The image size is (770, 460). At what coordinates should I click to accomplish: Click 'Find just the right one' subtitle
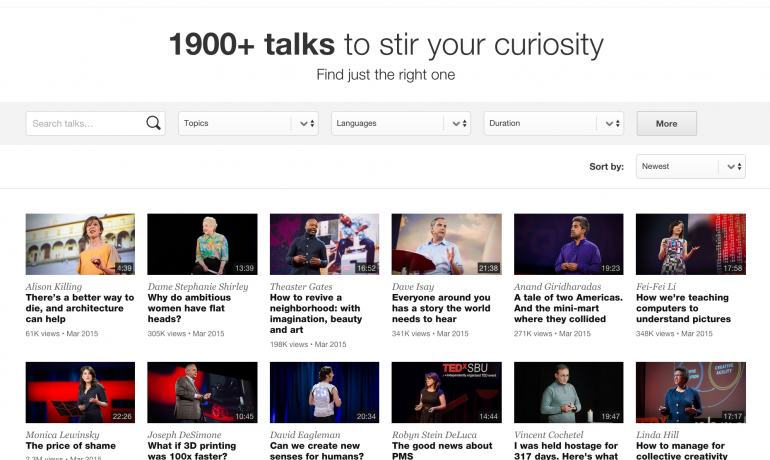tap(385, 75)
